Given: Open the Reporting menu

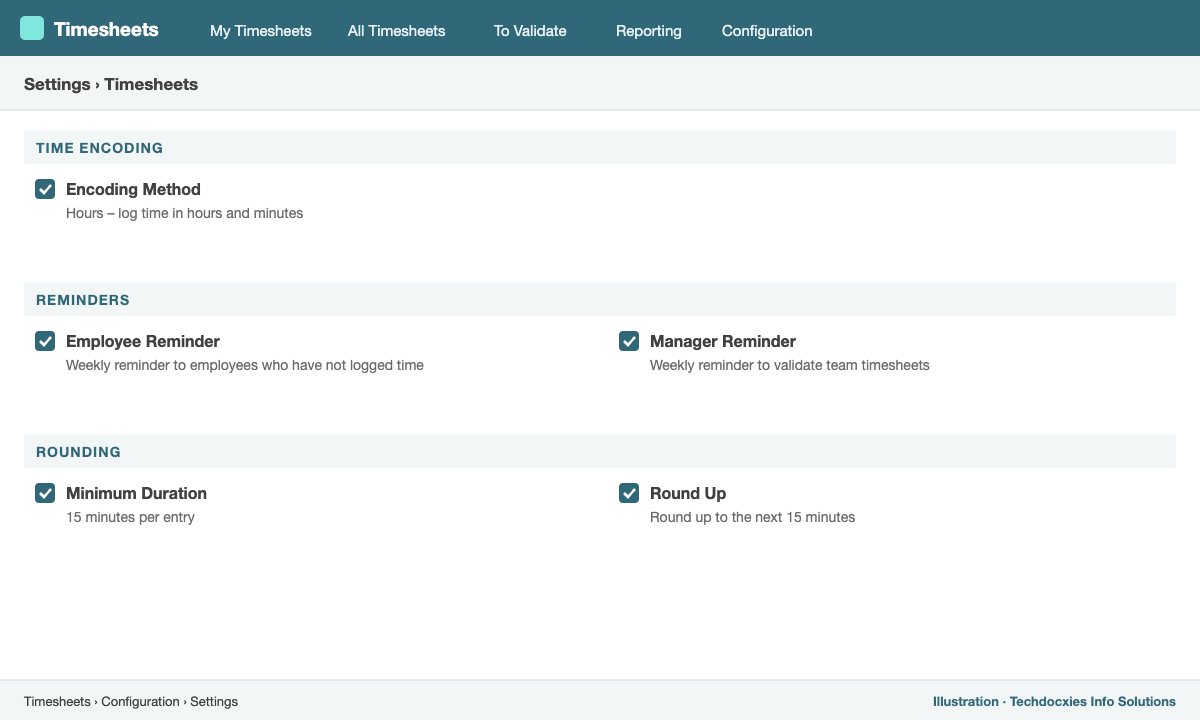Looking at the screenshot, I should [649, 31].
